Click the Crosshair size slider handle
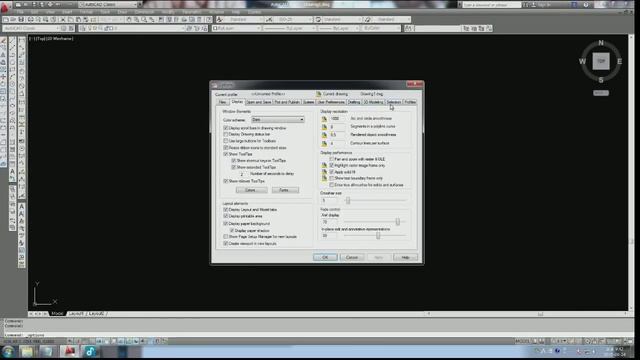The image size is (640, 360). click(348, 200)
